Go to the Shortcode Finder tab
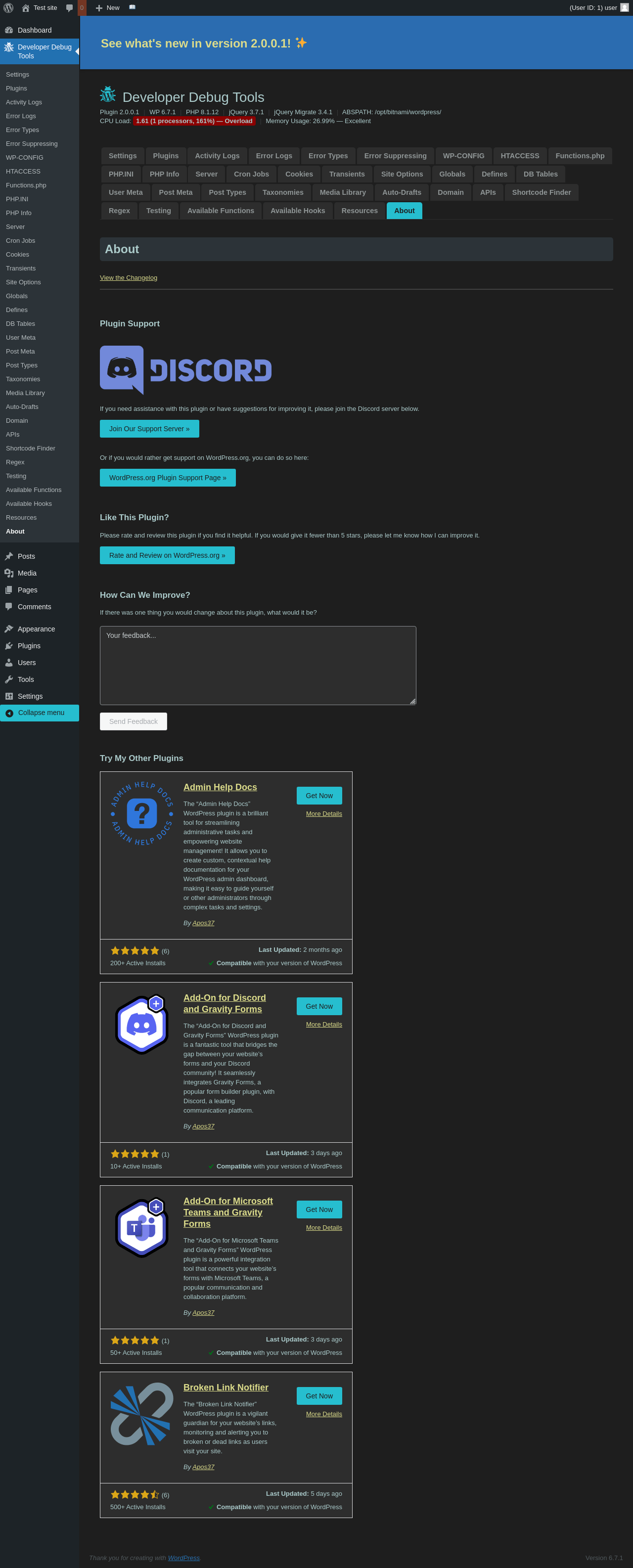 (542, 192)
